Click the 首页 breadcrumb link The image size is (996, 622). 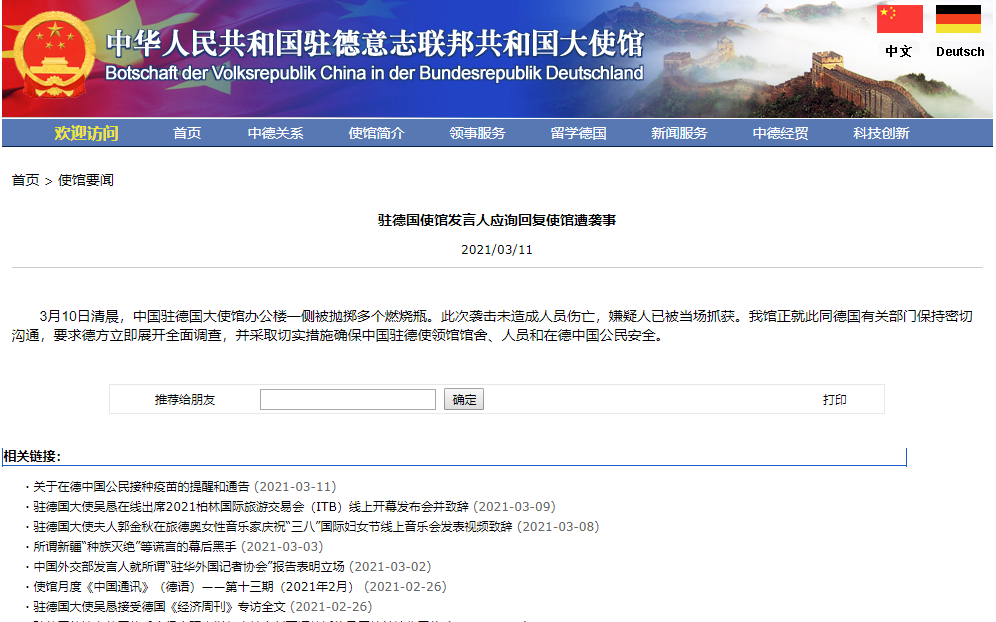pyautogui.click(x=25, y=180)
